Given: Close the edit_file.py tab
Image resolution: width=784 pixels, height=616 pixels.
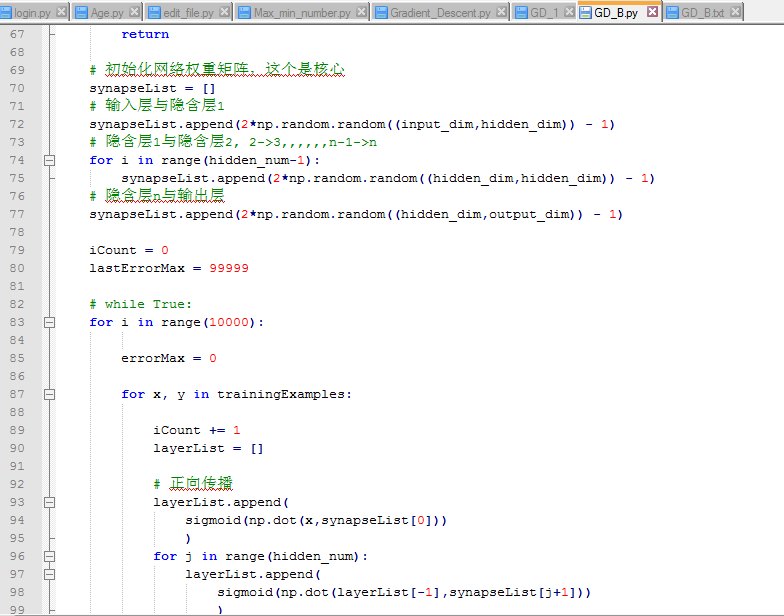Looking at the screenshot, I should point(225,12).
